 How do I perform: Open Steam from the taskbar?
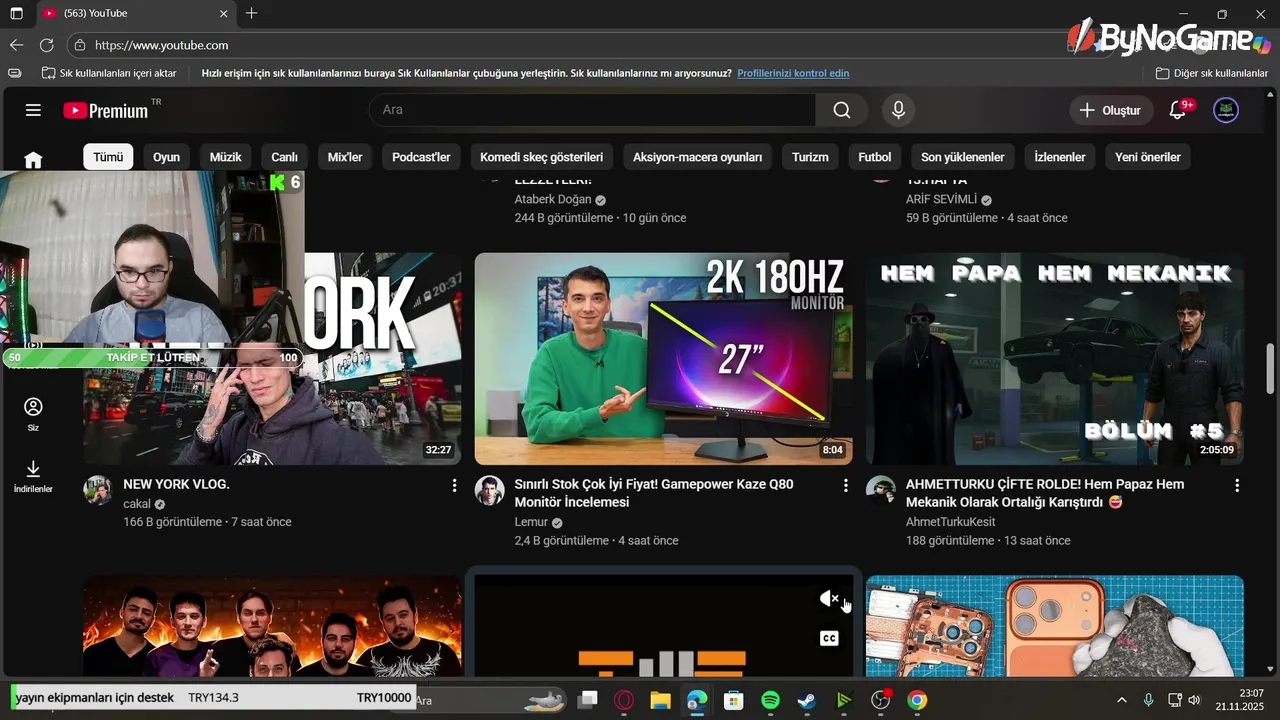click(x=807, y=700)
